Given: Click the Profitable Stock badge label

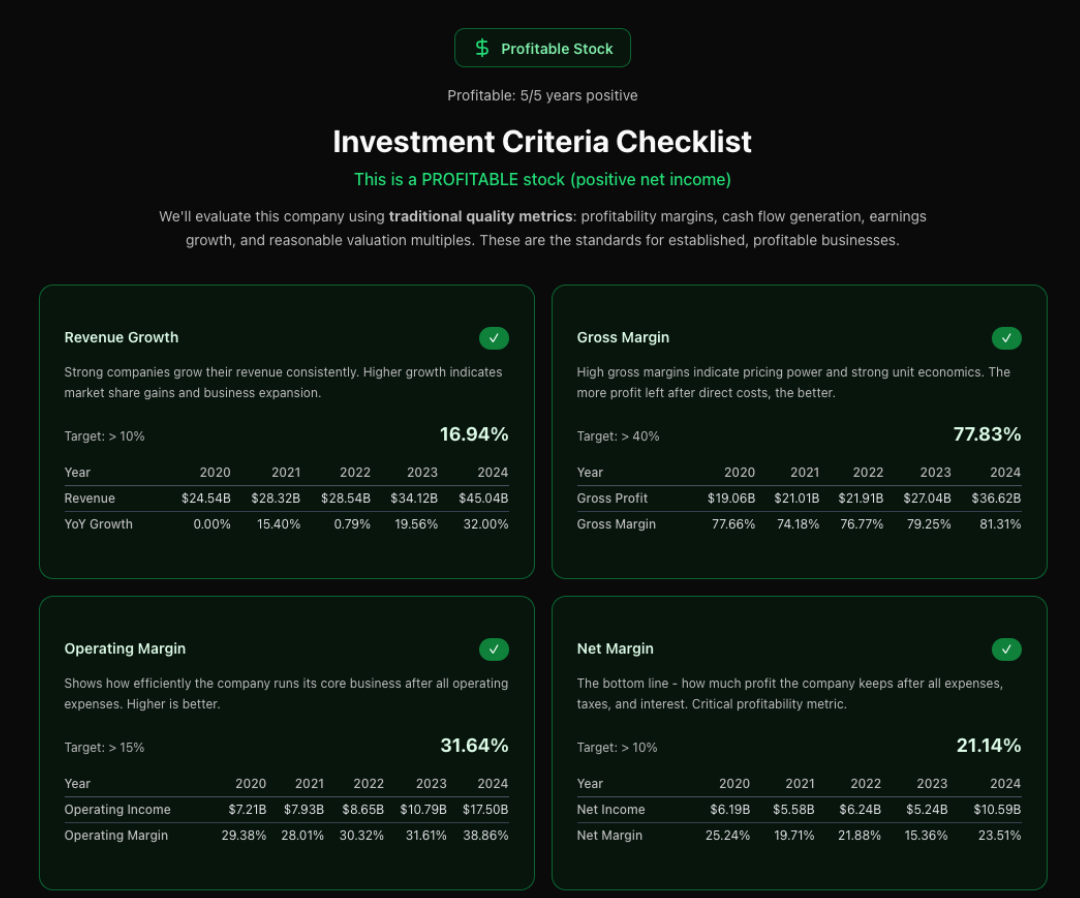Looking at the screenshot, I should click(557, 49).
